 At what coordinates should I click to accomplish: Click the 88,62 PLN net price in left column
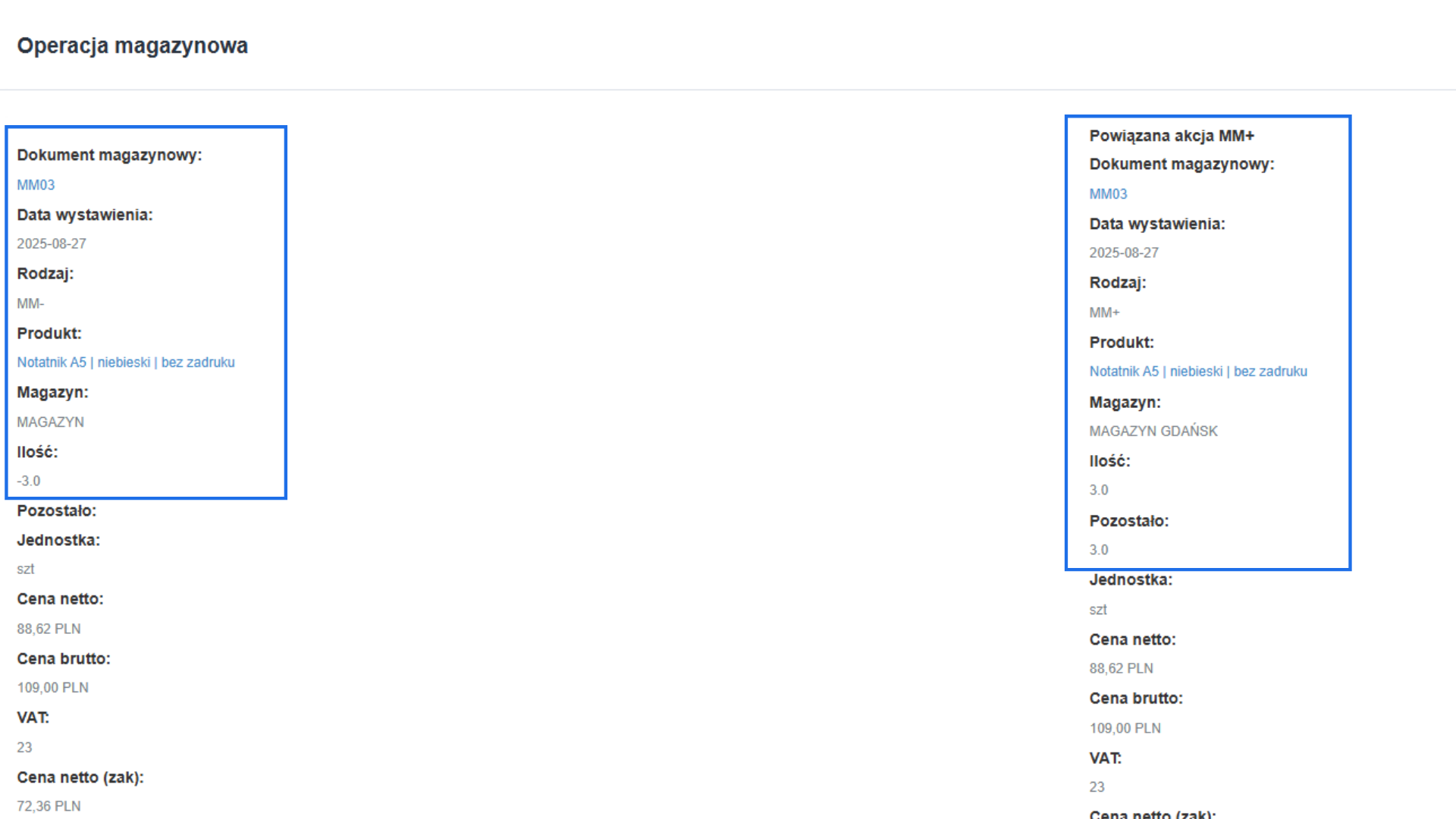point(49,629)
